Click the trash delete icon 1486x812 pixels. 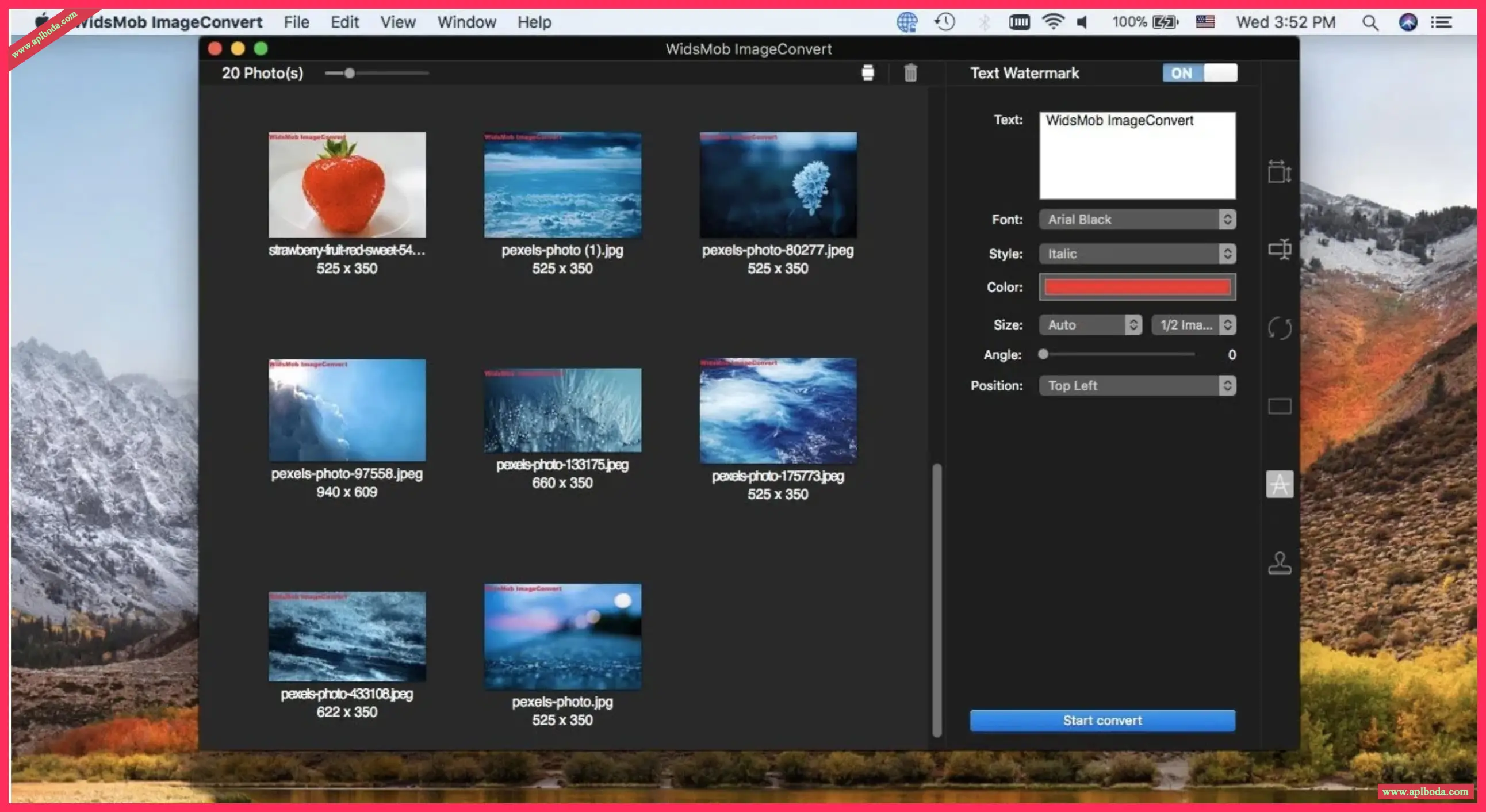(910, 72)
